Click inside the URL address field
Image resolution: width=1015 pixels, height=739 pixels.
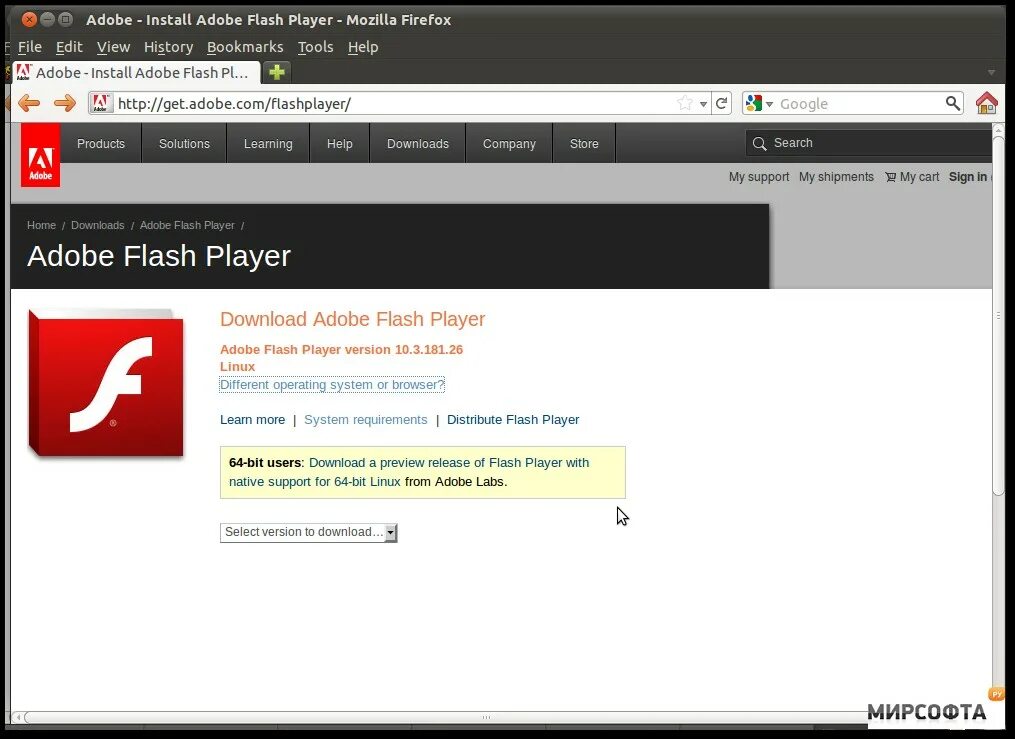click(x=395, y=104)
